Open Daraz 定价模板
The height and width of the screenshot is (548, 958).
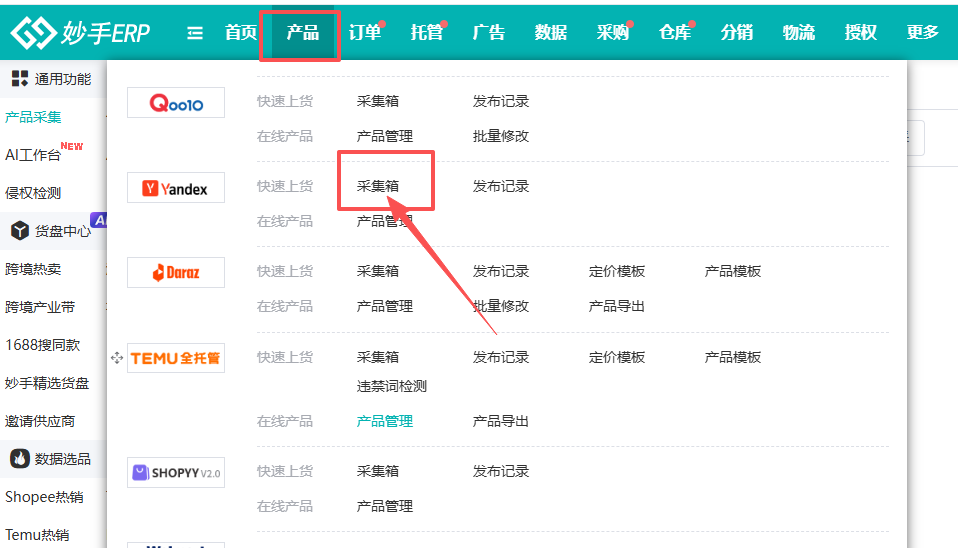pyautogui.click(x=617, y=271)
